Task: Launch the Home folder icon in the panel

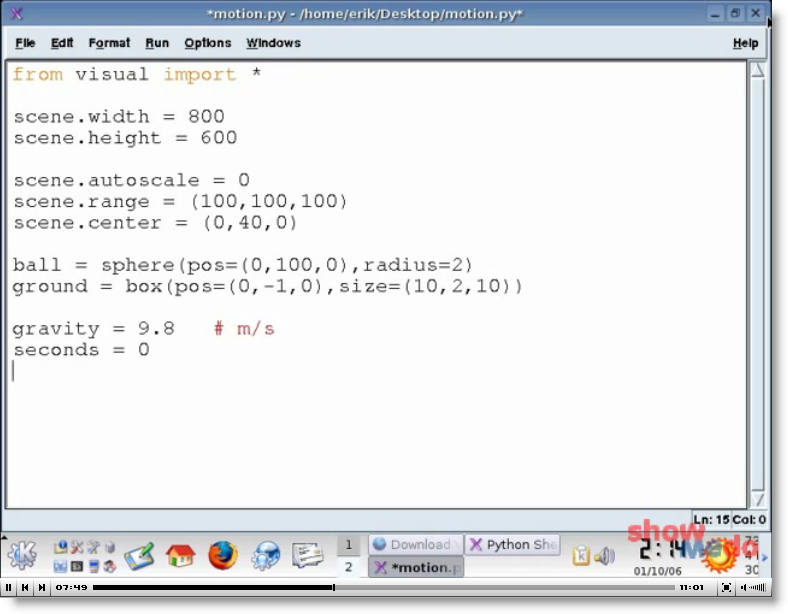Action: point(180,556)
